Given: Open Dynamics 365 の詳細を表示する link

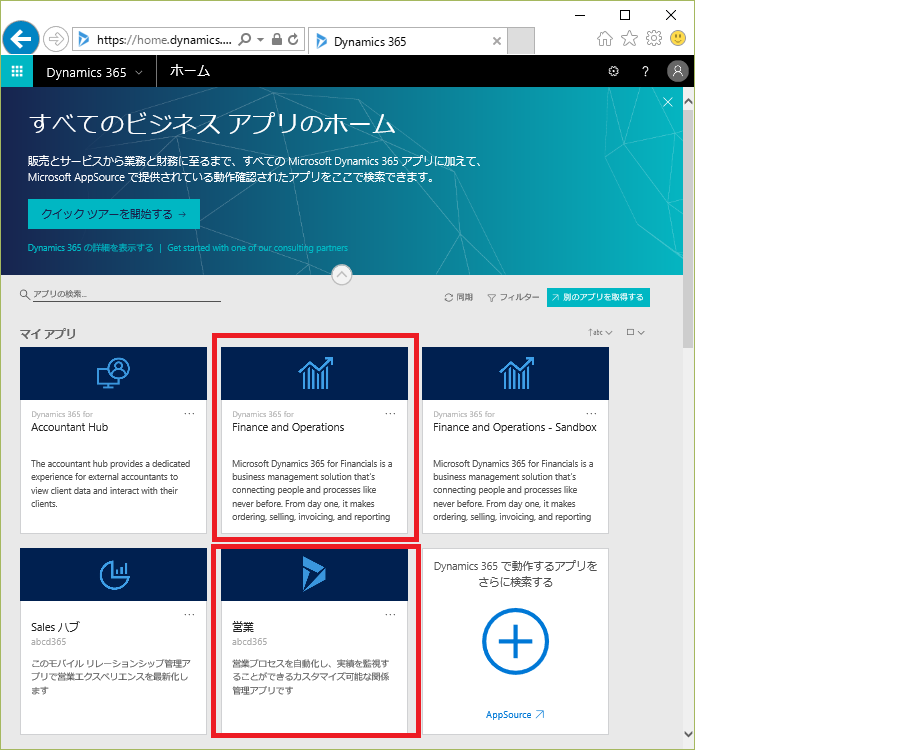Looking at the screenshot, I should [x=91, y=248].
